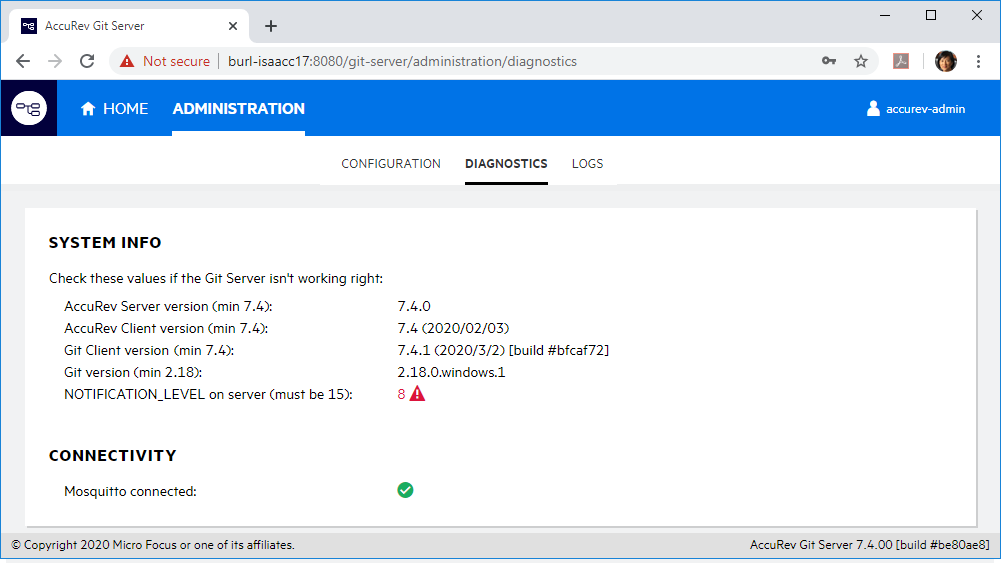Go back using the browser back arrow

[x=23, y=61]
